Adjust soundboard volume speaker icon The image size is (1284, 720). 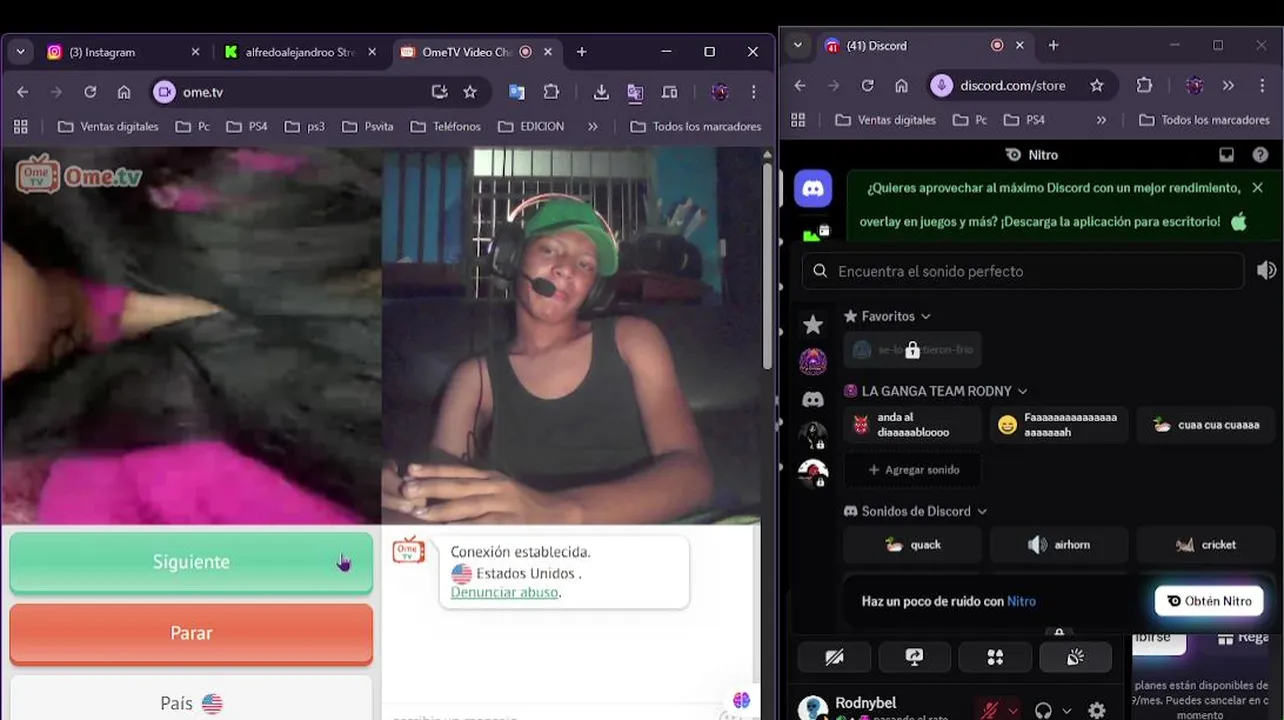click(1266, 271)
